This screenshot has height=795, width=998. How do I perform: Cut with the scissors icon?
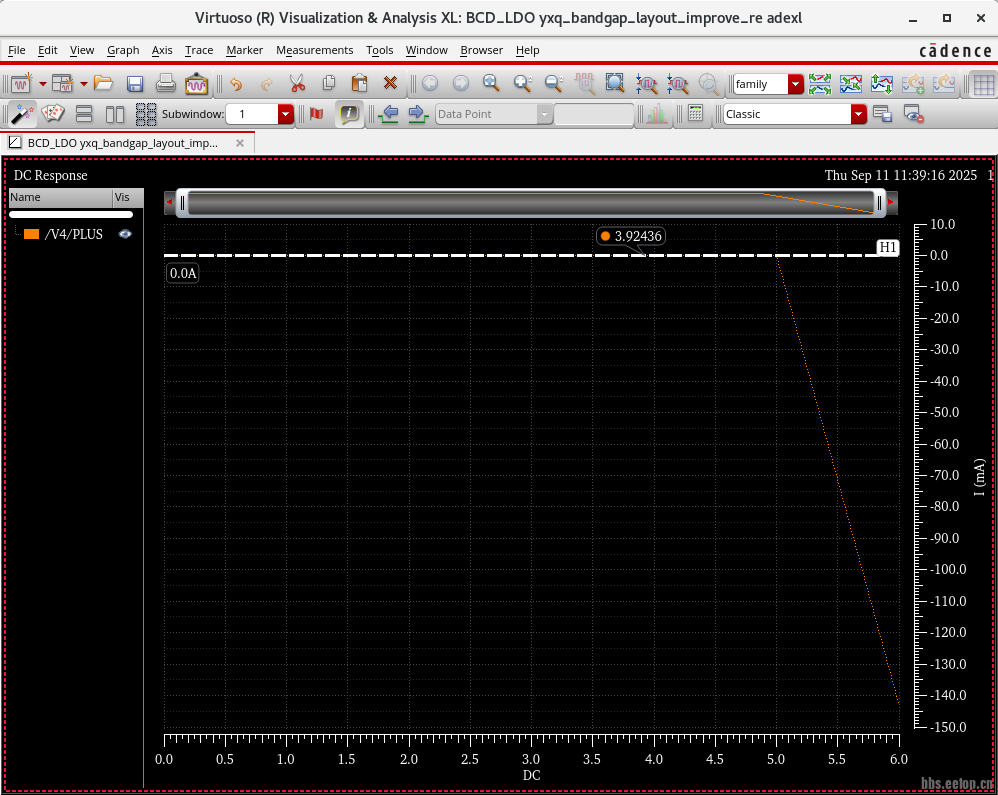click(x=297, y=83)
